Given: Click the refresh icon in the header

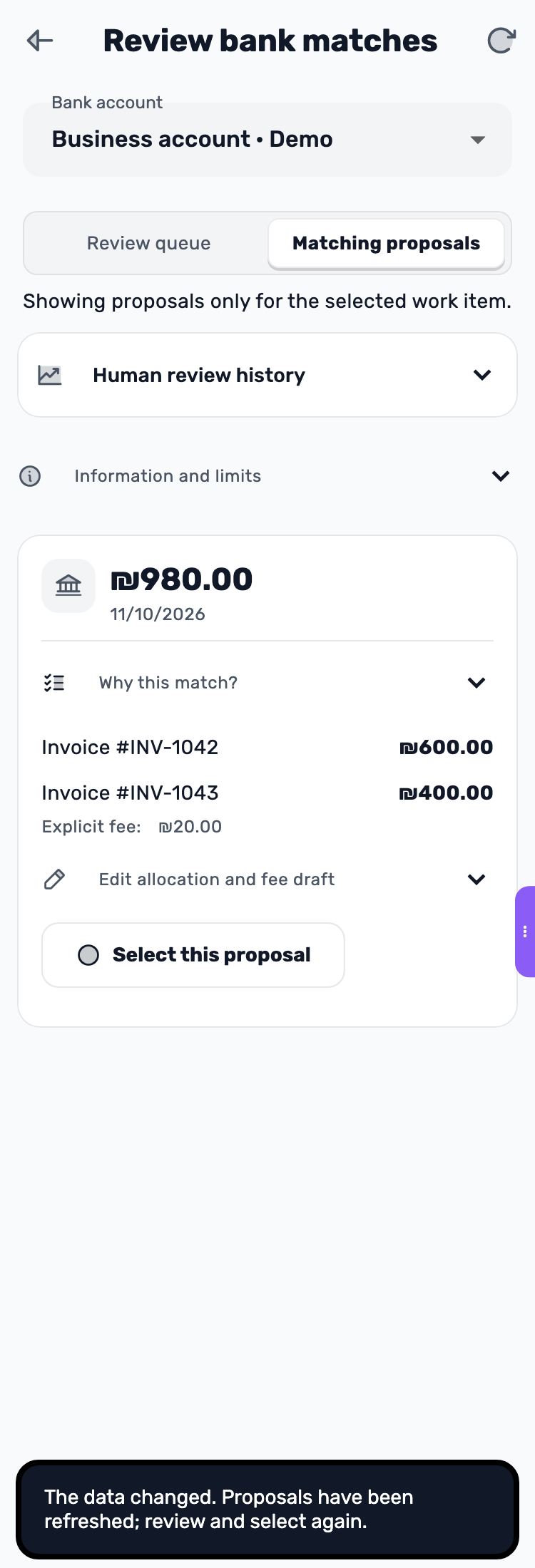Looking at the screenshot, I should [x=501, y=41].
